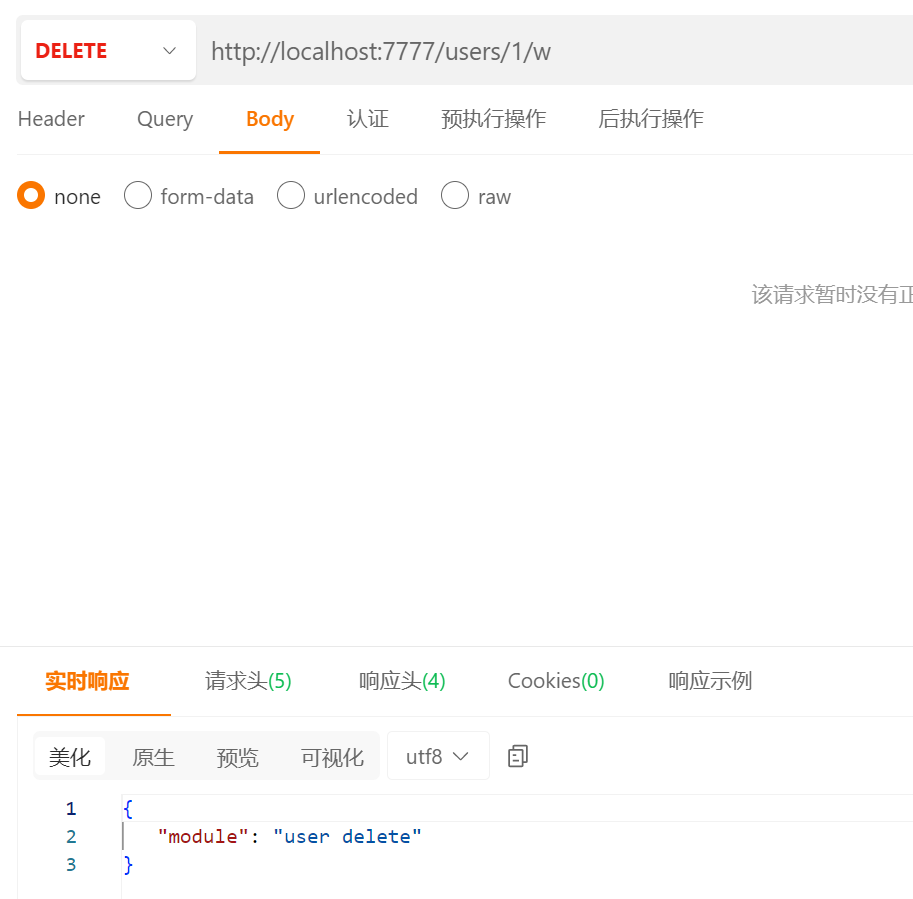View the 响应头(4) tab
Viewport: 913px width, 899px height.
pyautogui.click(x=401, y=681)
